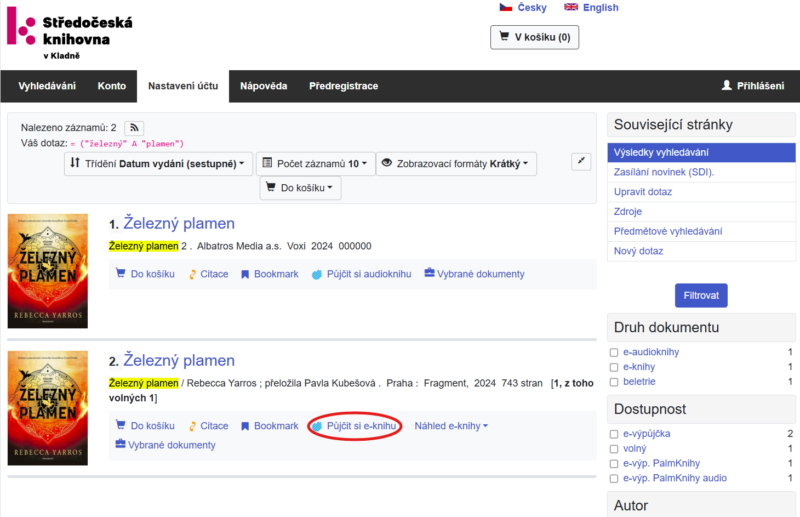
Task: Open the Nápověda menu item
Action: (x=263, y=86)
